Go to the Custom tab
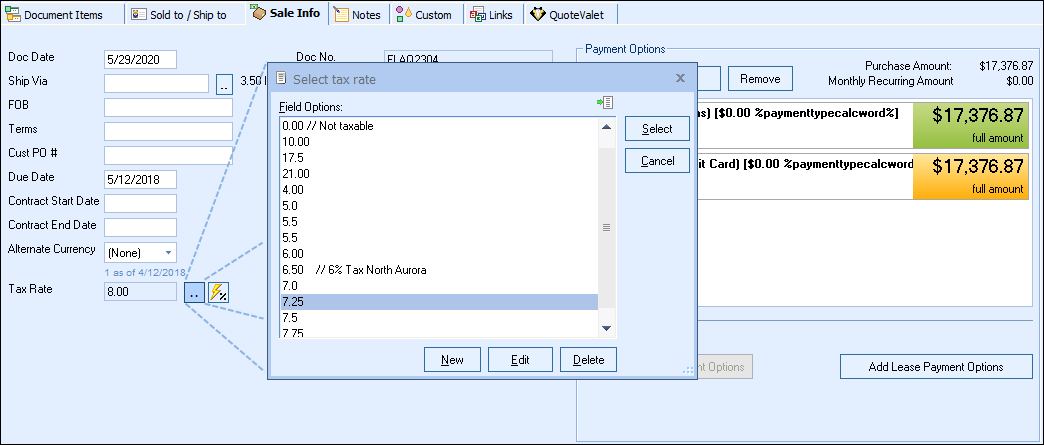Image resolution: width=1044 pixels, height=445 pixels. pyautogui.click(x=425, y=15)
